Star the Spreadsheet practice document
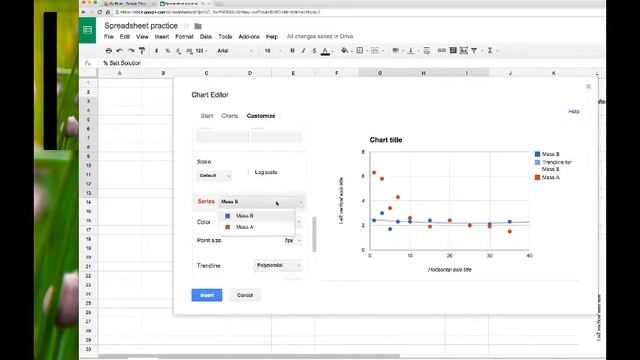 (x=186, y=26)
